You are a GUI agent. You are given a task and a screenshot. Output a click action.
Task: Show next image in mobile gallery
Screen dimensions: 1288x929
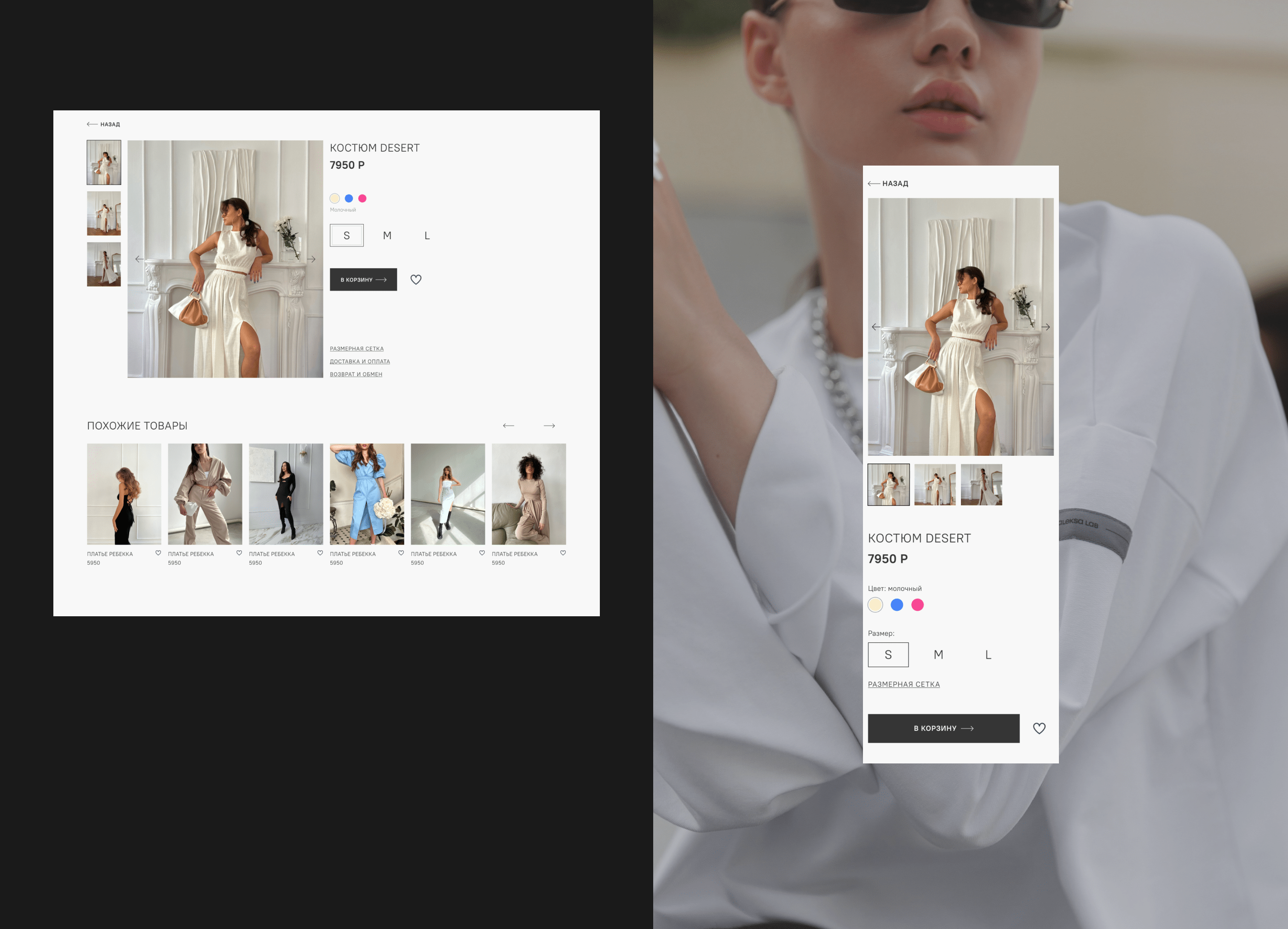pos(1046,327)
